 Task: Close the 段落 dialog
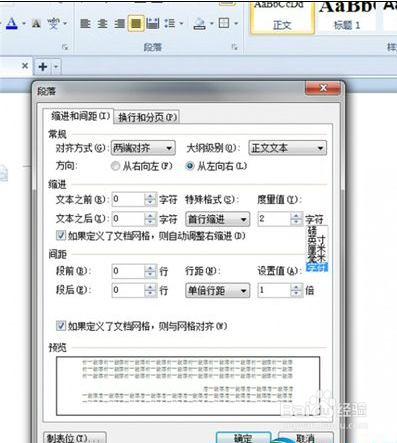323,88
